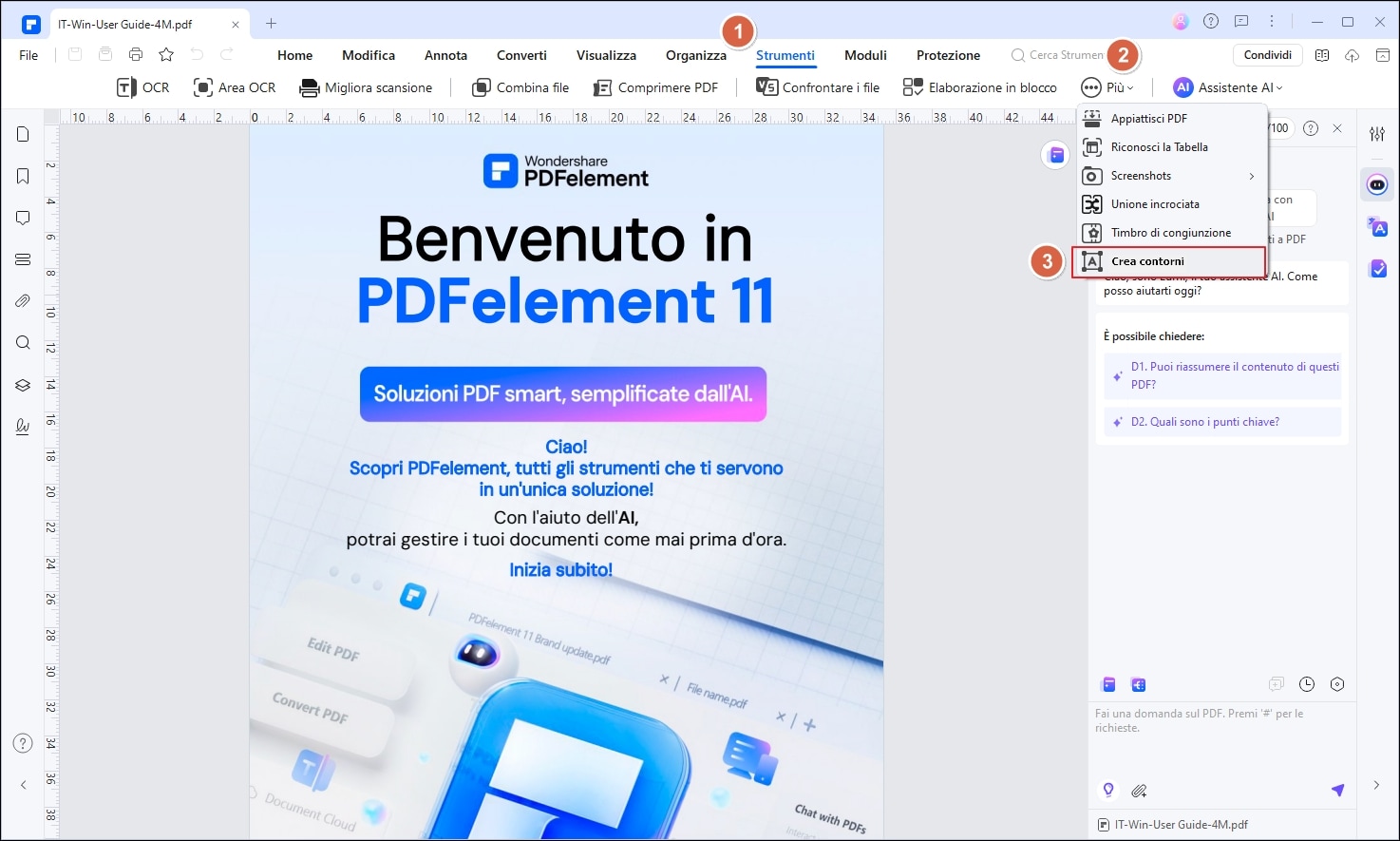1400x841 pixels.
Task: Run the OCR tool
Action: point(142,87)
